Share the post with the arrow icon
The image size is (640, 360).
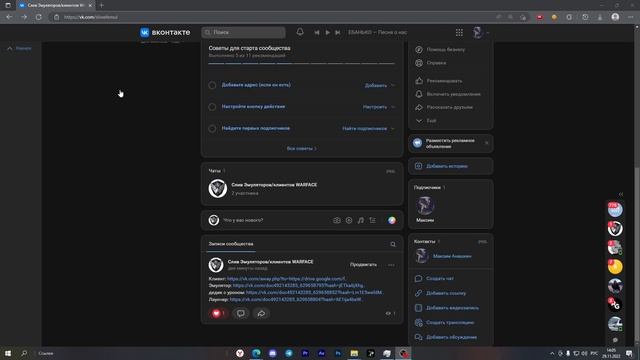(261, 313)
